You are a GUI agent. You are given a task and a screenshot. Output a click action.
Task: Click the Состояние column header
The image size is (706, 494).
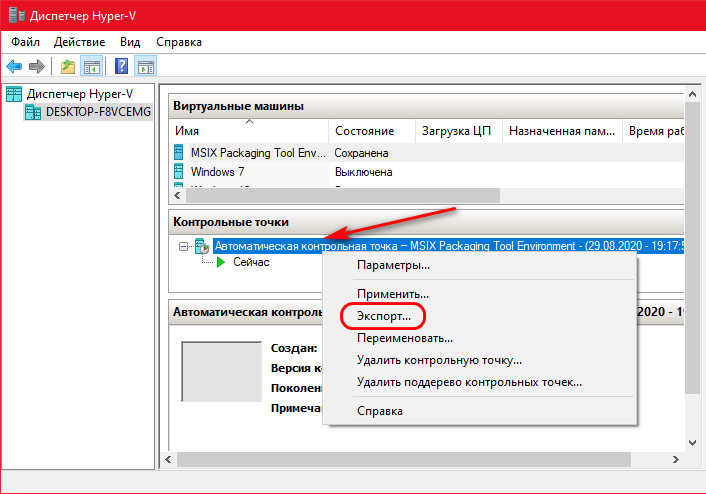point(372,131)
